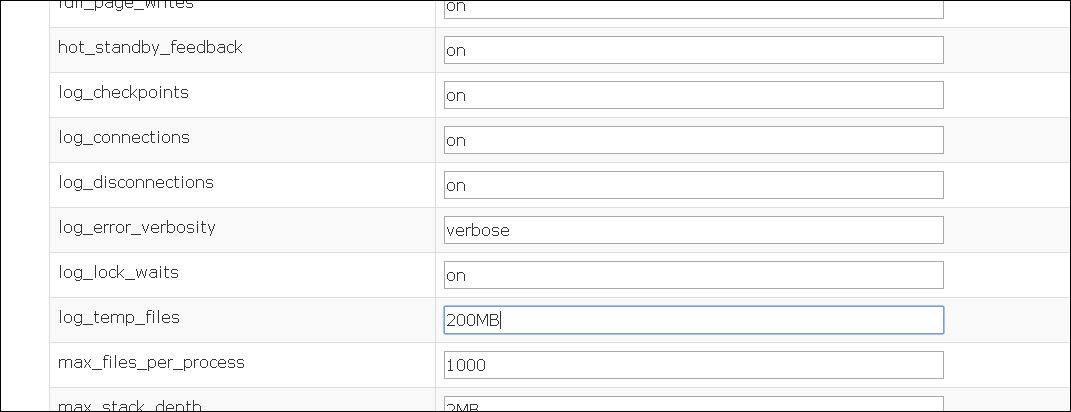
Task: Focus the log_temp_files field showing 200MB
Action: pos(693,320)
